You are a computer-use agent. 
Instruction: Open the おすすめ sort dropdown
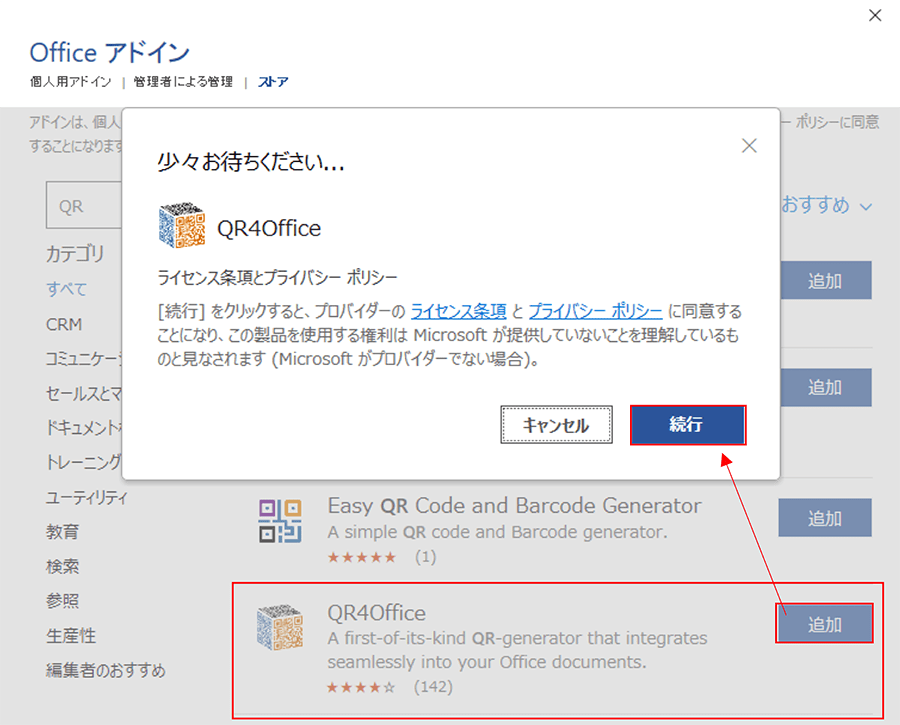(827, 205)
